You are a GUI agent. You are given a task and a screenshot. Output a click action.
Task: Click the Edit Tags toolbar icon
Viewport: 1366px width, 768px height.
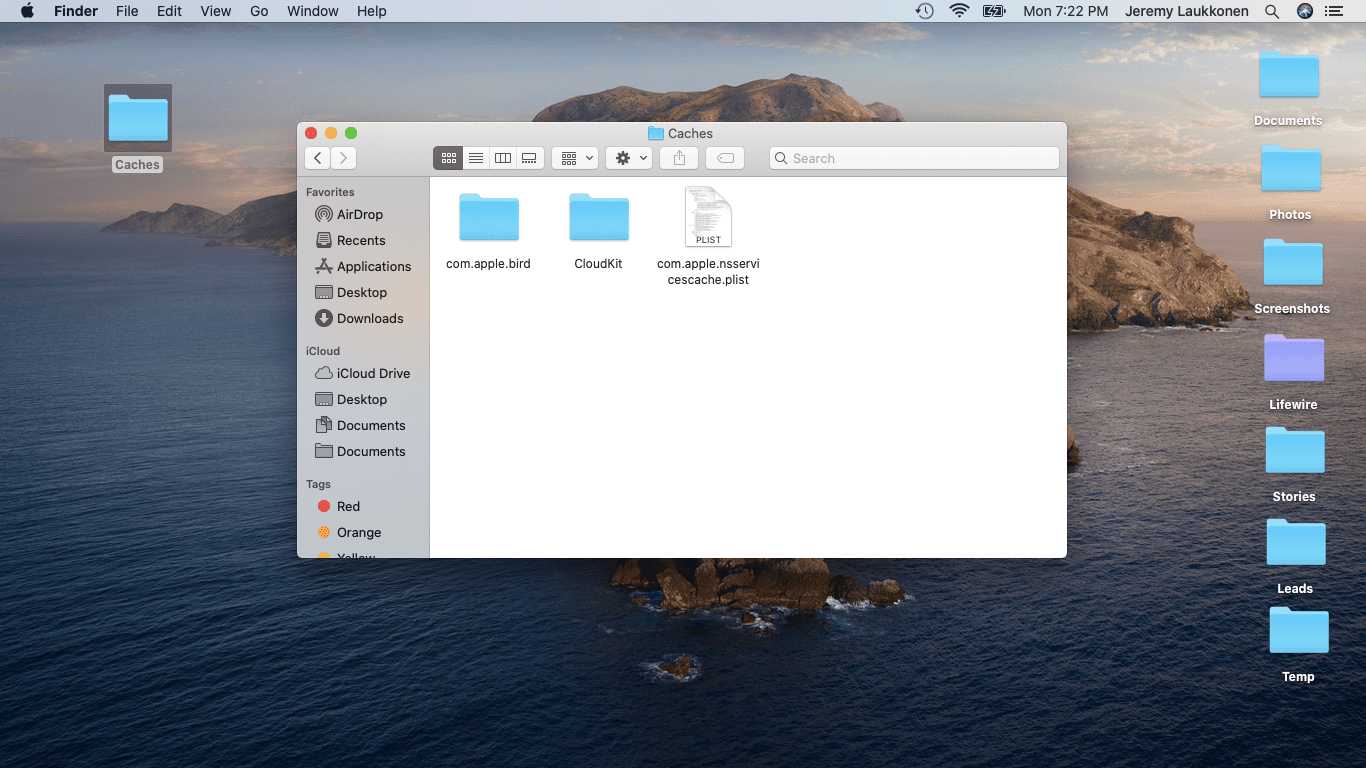click(x=725, y=158)
